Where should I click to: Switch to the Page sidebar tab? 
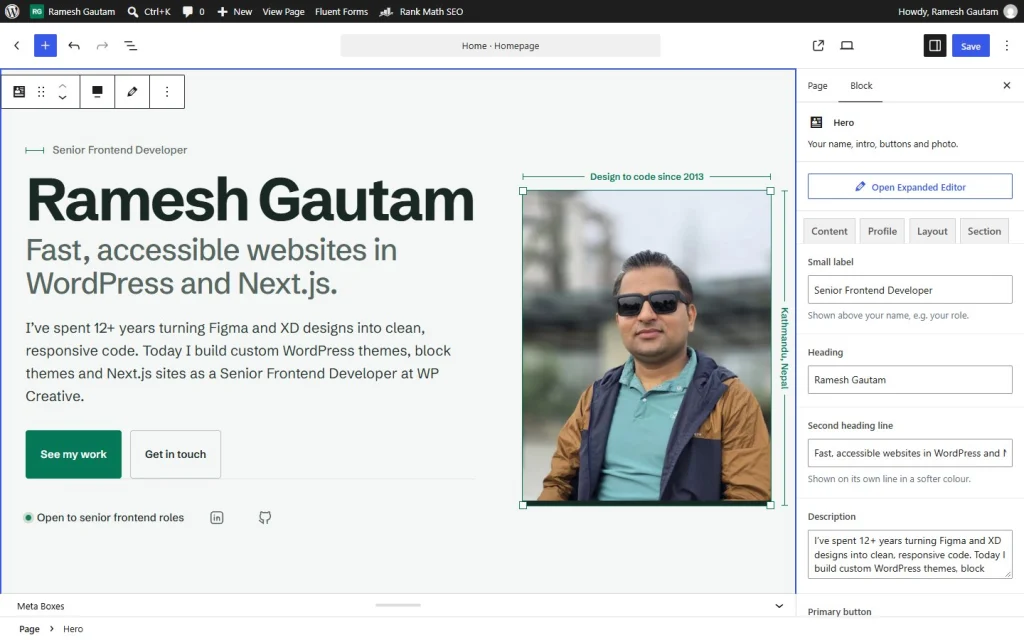pyautogui.click(x=817, y=86)
